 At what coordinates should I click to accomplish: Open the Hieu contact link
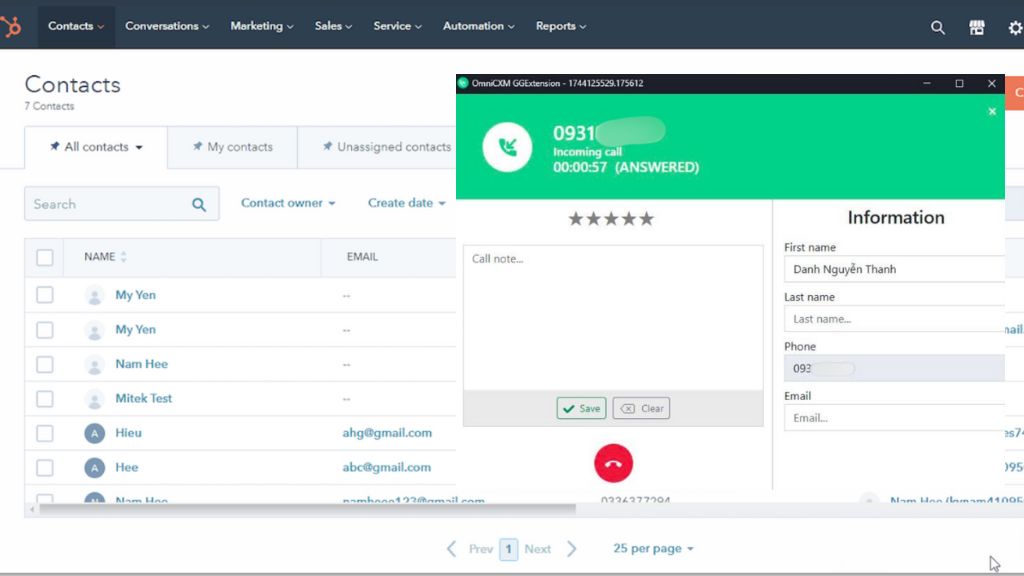point(128,433)
